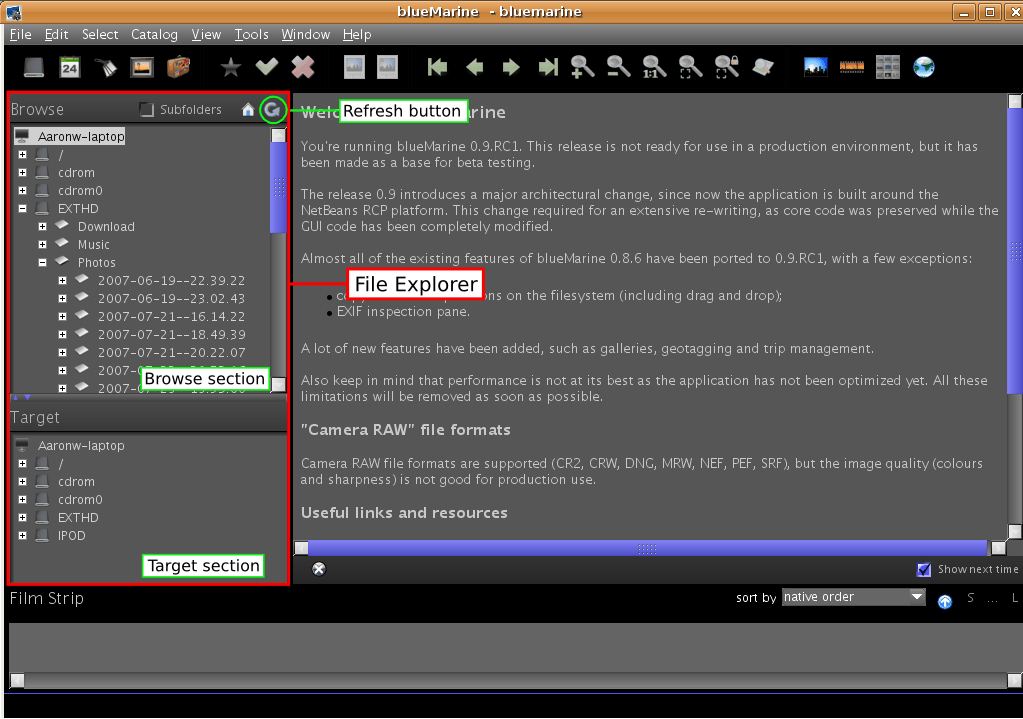Screen dimensions: 1023x719
Task: Click the zoom out magnifier
Action: coord(618,67)
